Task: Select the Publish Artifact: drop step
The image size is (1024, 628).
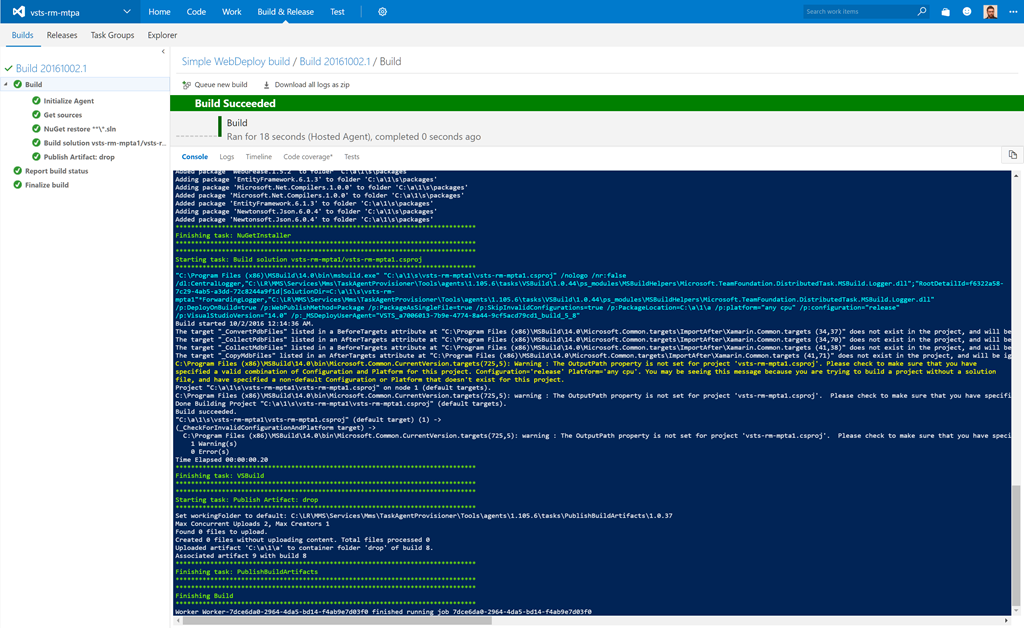Action: [78, 157]
